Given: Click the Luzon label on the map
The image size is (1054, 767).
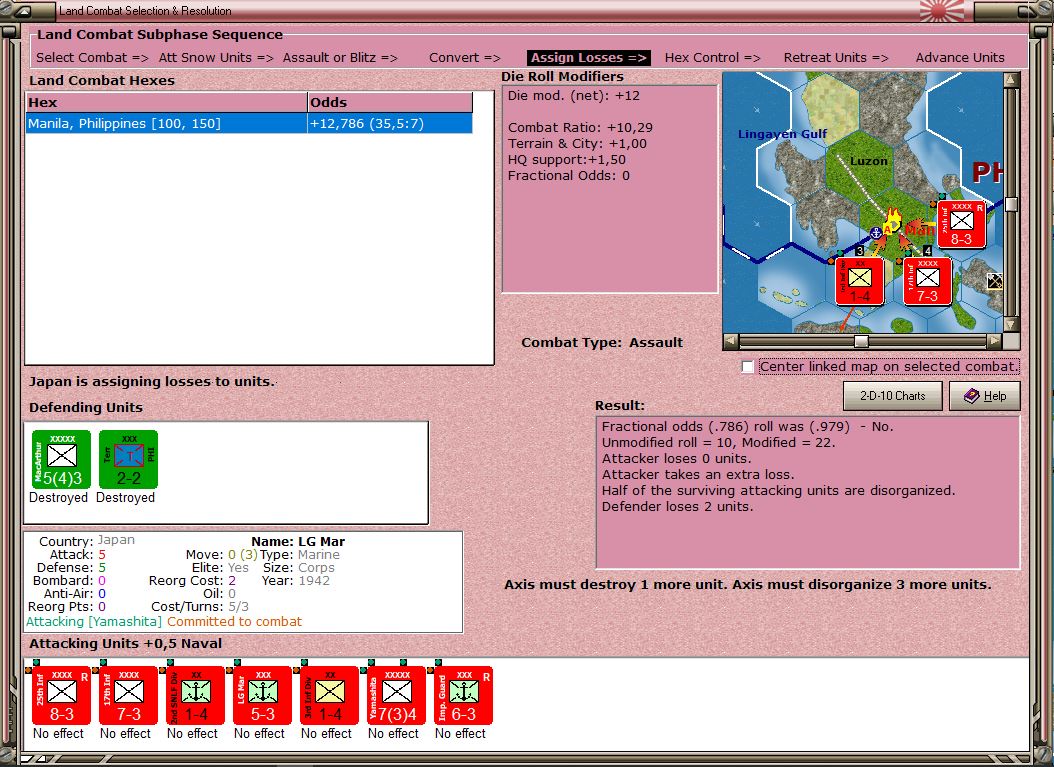Looking at the screenshot, I should [x=868, y=161].
